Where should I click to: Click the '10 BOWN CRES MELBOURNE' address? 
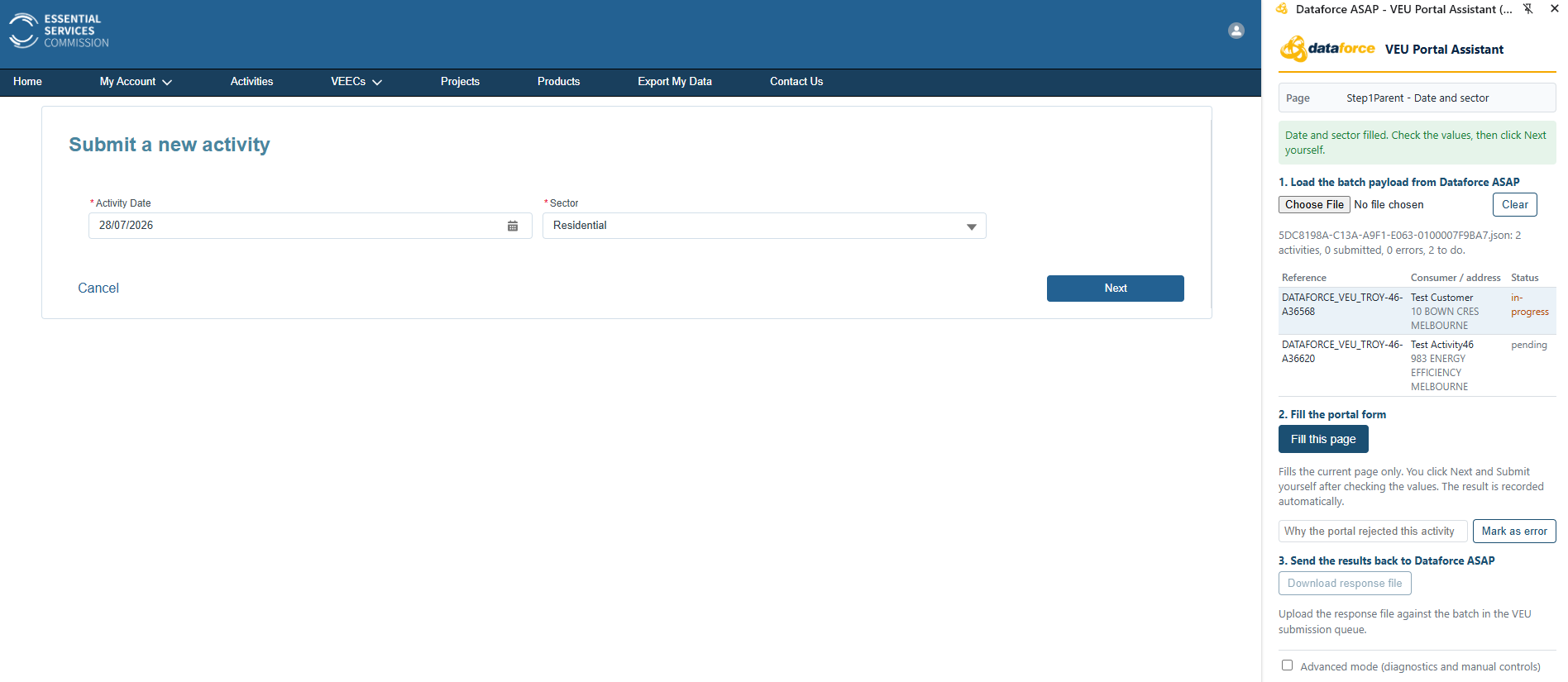(x=1445, y=318)
